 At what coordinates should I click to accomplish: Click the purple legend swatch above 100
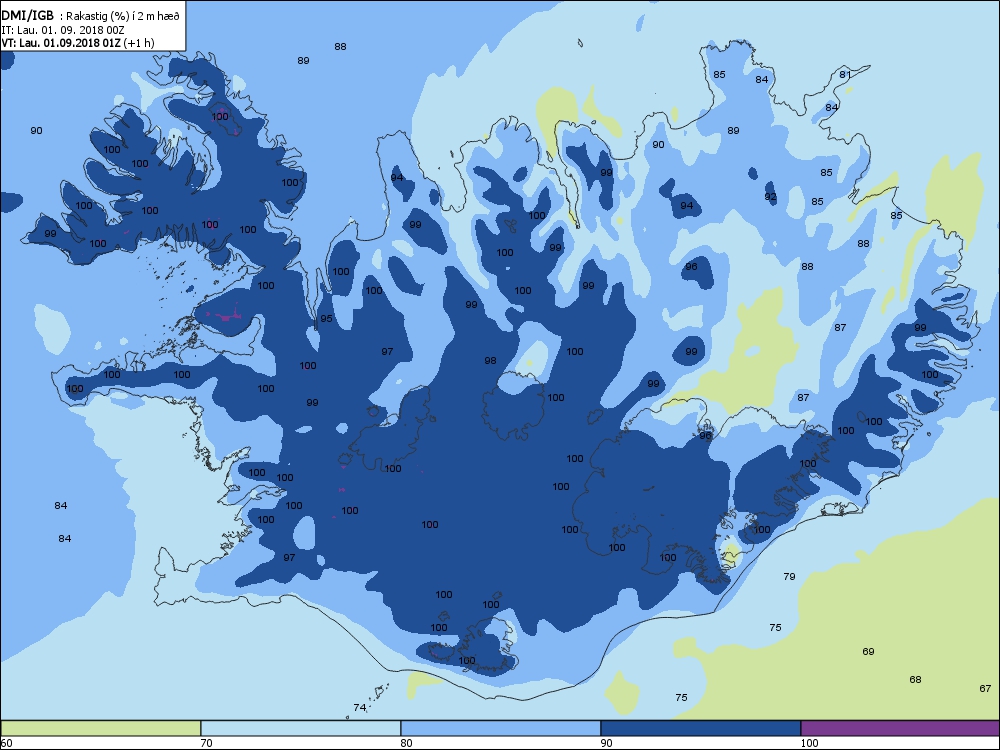(x=900, y=728)
